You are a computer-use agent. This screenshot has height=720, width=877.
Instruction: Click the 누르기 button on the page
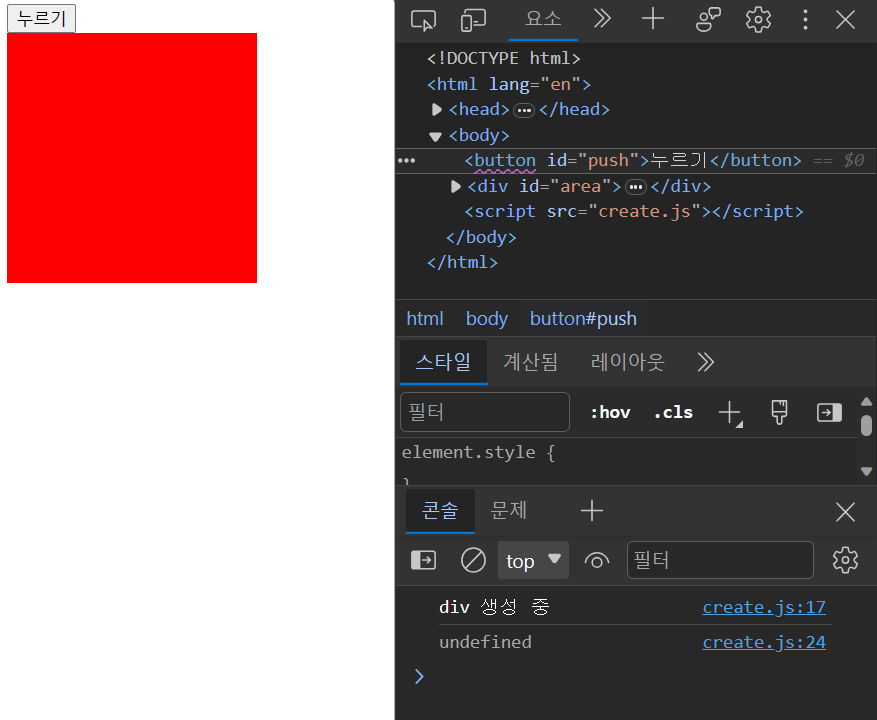[41, 18]
